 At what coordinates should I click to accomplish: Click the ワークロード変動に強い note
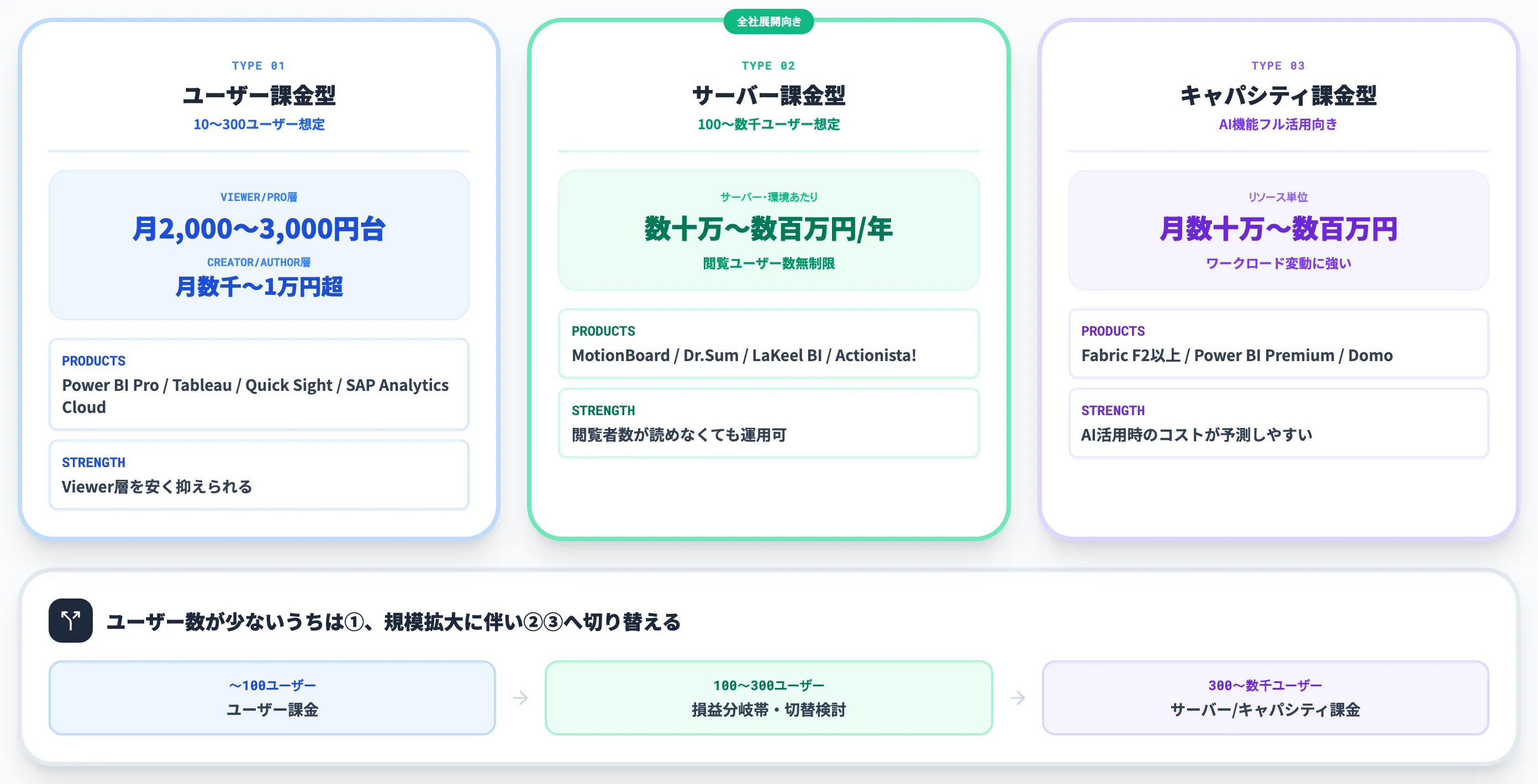click(x=1278, y=263)
